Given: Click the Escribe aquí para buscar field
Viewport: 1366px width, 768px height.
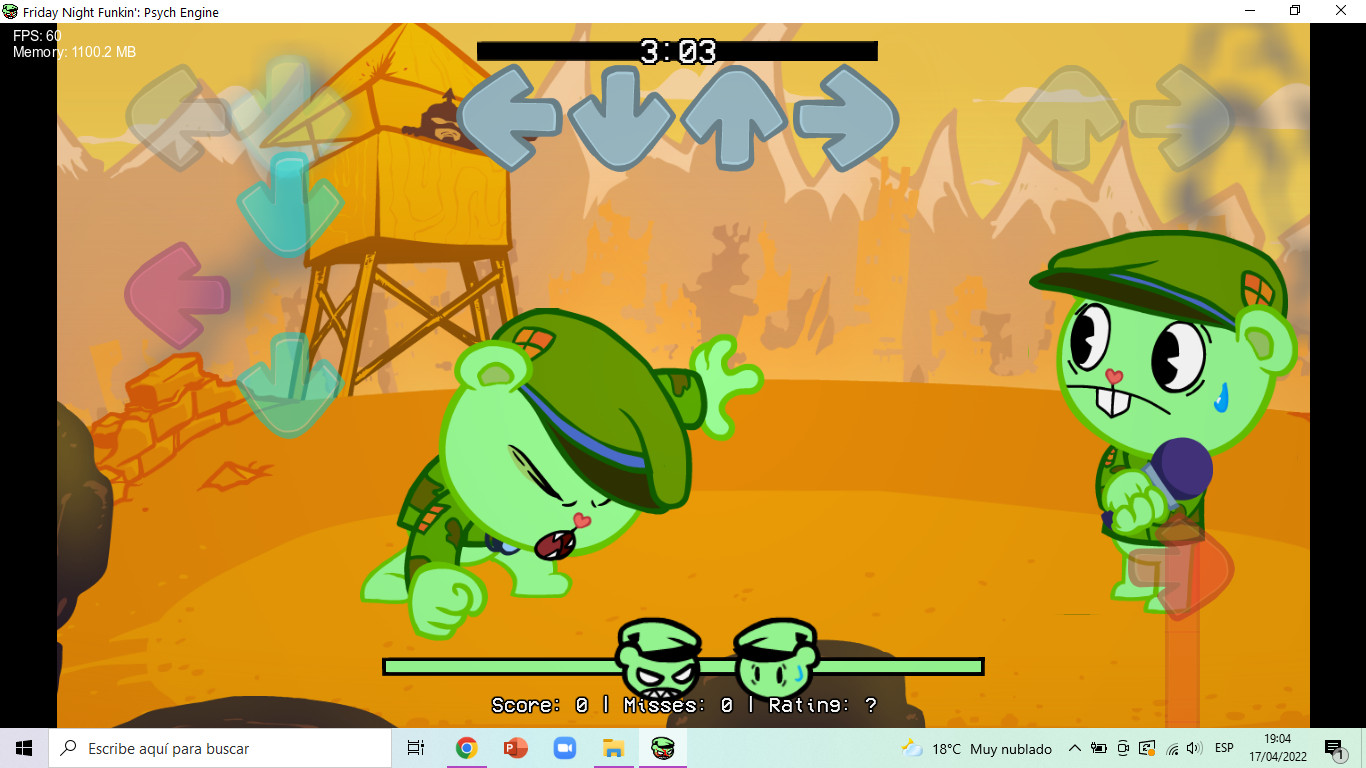Looking at the screenshot, I should pyautogui.click(x=220, y=748).
